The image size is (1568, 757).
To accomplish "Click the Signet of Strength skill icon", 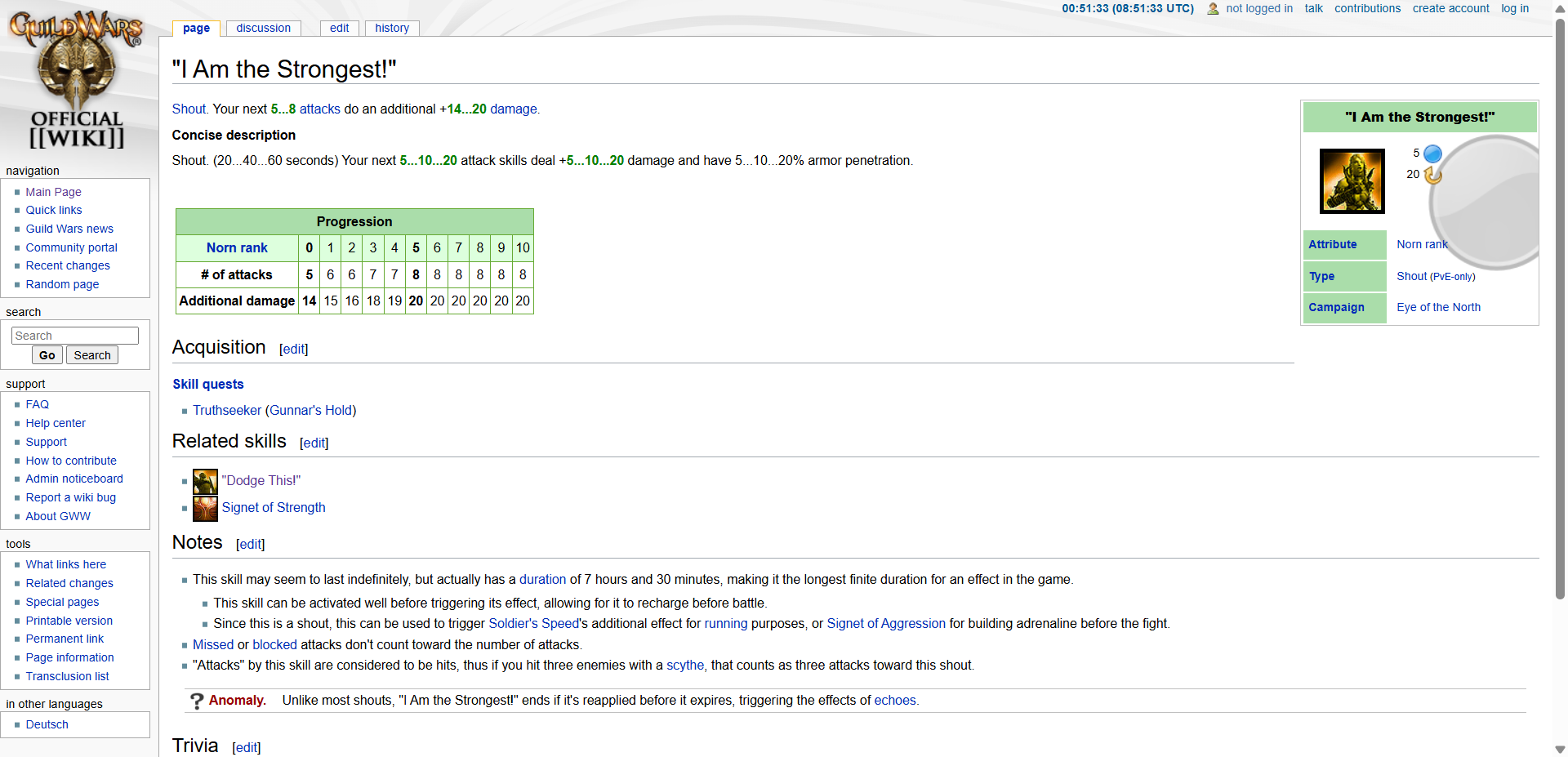I will pyautogui.click(x=205, y=508).
